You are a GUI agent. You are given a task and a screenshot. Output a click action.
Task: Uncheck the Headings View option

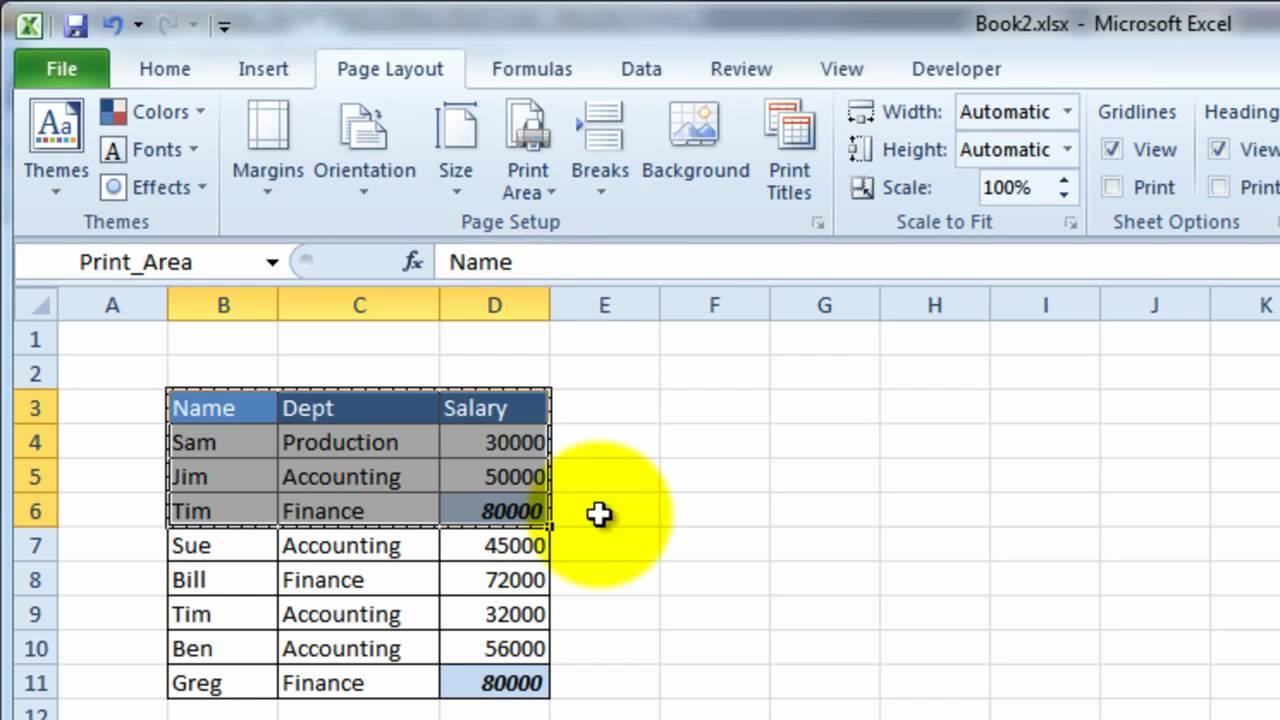click(1219, 149)
